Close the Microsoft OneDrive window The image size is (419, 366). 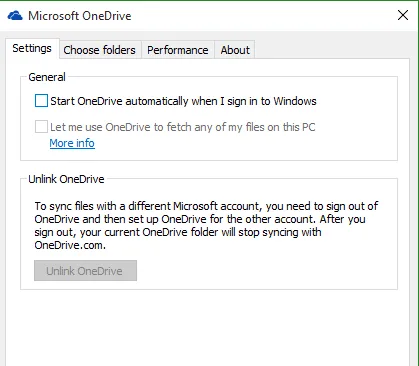click(403, 15)
